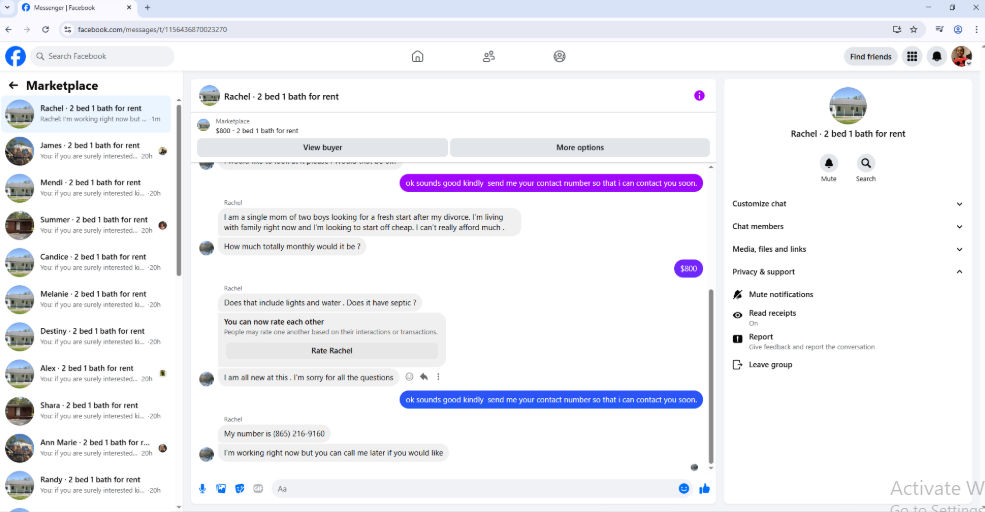The height and width of the screenshot is (512, 985).
Task: Go back with Marketplace arrow
Action: [x=13, y=85]
